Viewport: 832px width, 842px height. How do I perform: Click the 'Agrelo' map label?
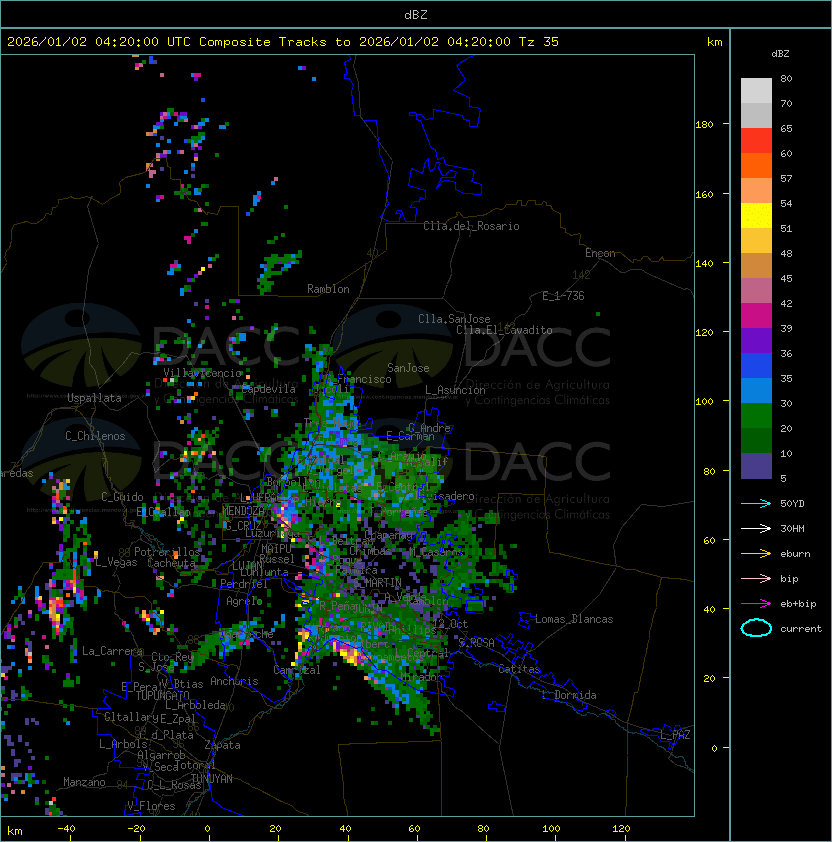click(244, 601)
